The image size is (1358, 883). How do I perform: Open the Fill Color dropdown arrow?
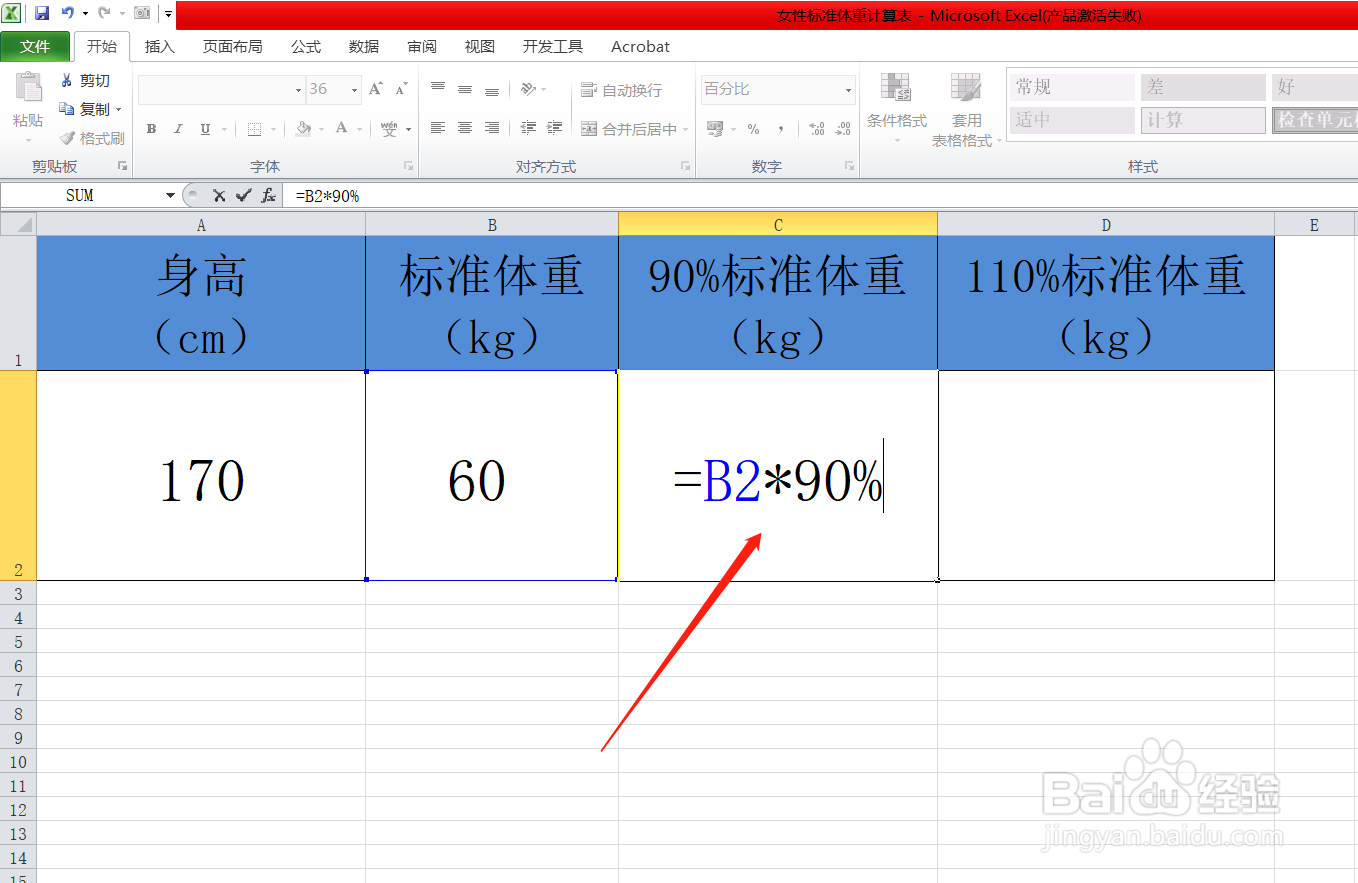click(x=323, y=129)
